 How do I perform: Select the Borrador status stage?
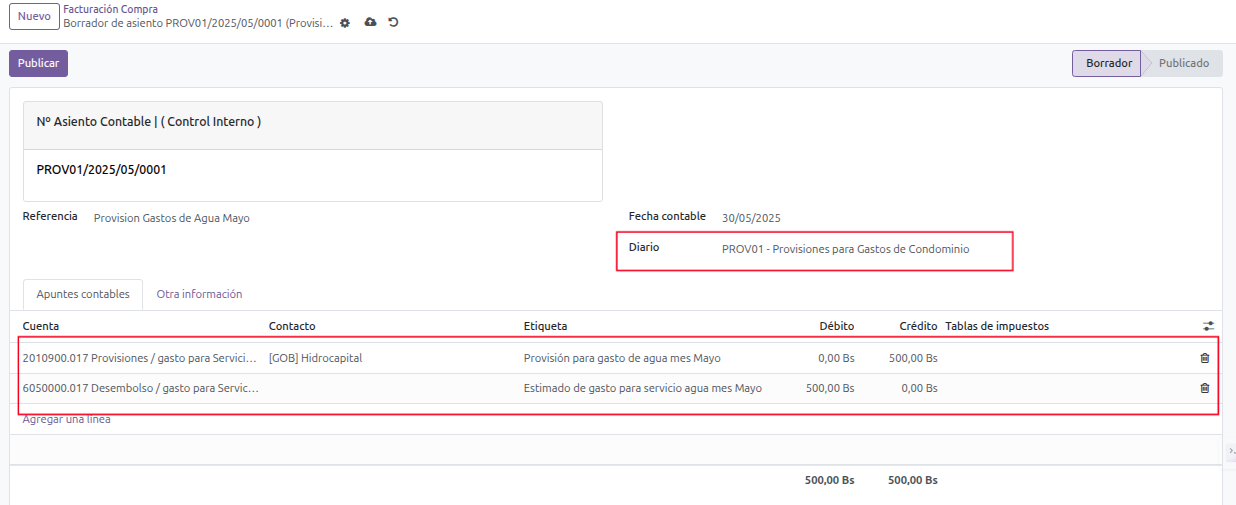1106,63
